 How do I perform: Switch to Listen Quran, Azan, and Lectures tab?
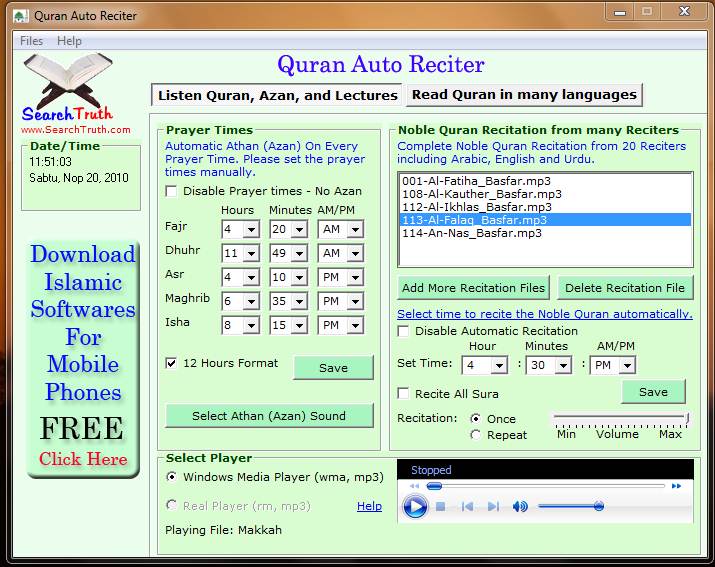[277, 95]
